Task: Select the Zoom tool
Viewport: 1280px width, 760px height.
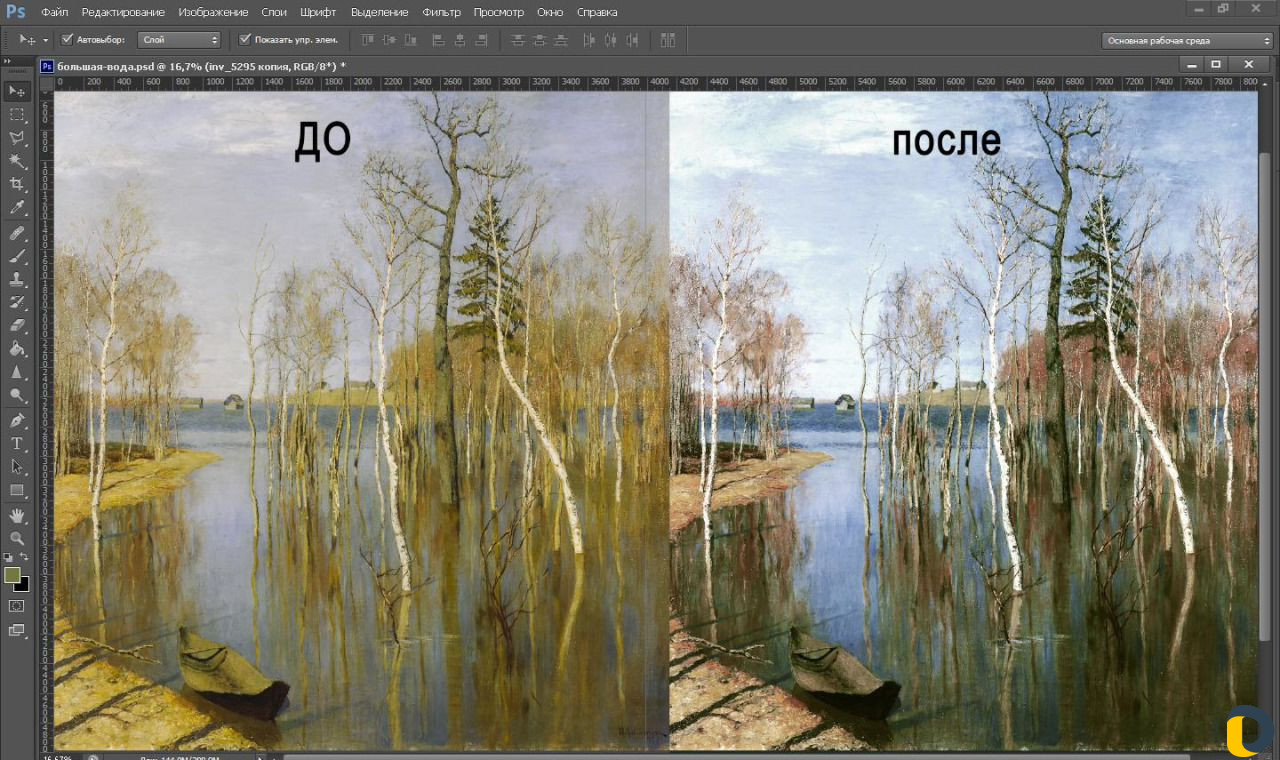Action: coord(17,538)
